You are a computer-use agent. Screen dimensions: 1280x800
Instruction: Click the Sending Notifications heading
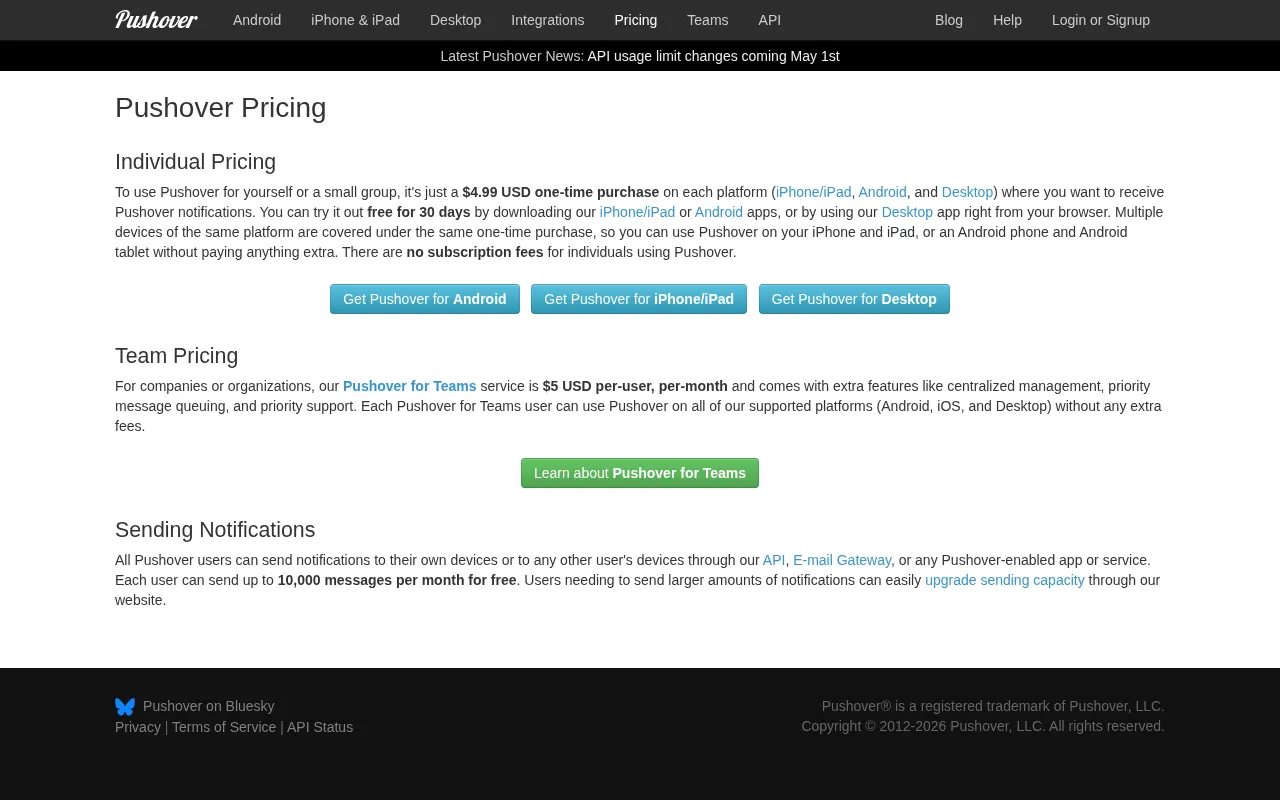[215, 530]
